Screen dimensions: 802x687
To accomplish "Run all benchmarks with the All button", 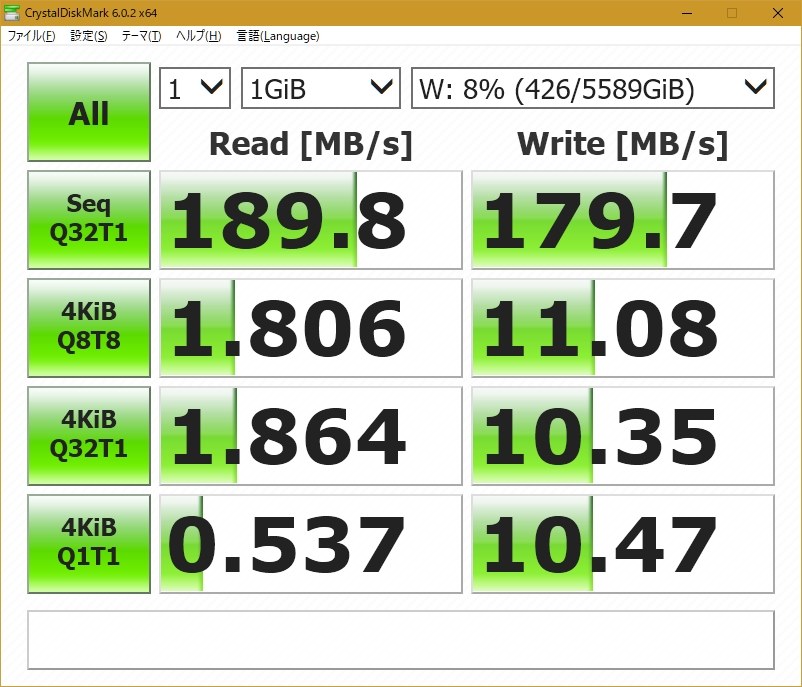I will pos(89,112).
